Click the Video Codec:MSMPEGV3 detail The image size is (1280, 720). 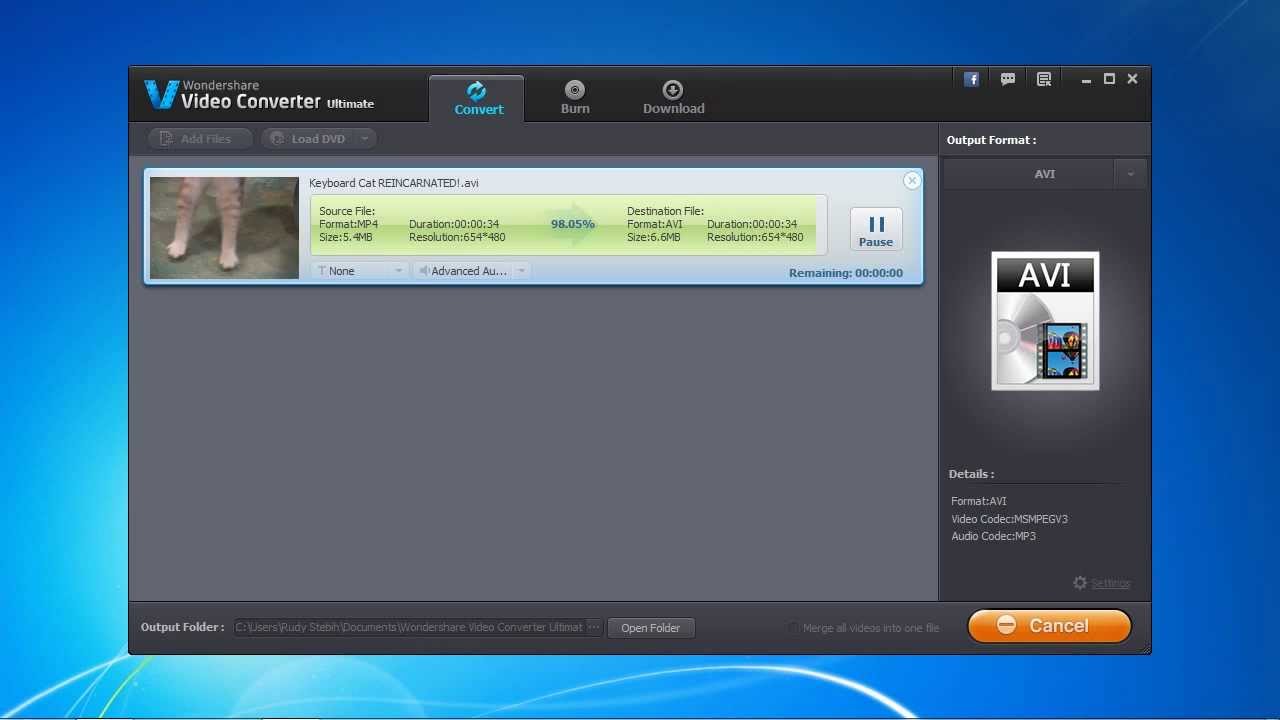click(1009, 519)
